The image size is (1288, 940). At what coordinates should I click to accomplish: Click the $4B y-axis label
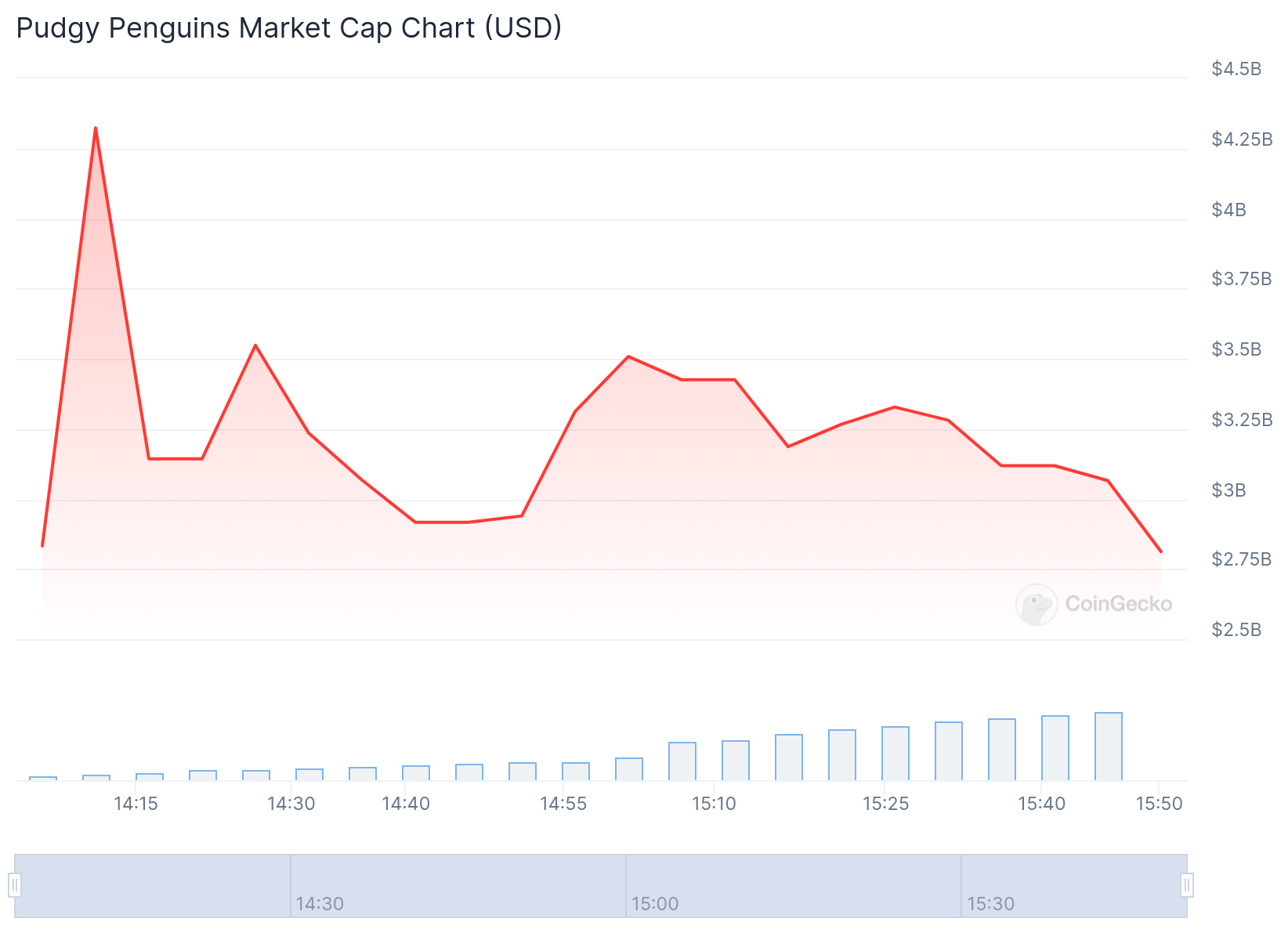point(1228,210)
